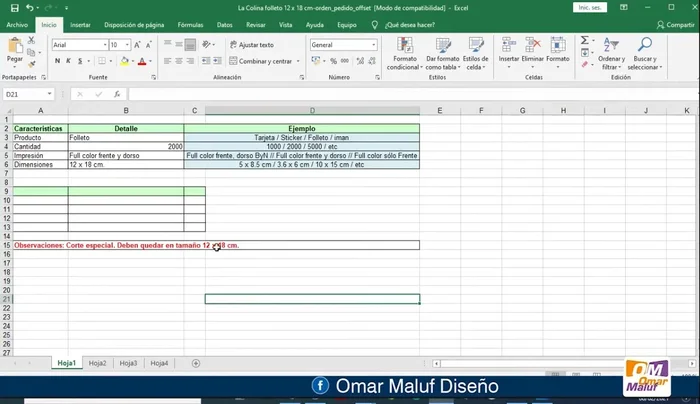Click the Name Box showing D21
Screen dimensions: 700x404
pos(28,94)
